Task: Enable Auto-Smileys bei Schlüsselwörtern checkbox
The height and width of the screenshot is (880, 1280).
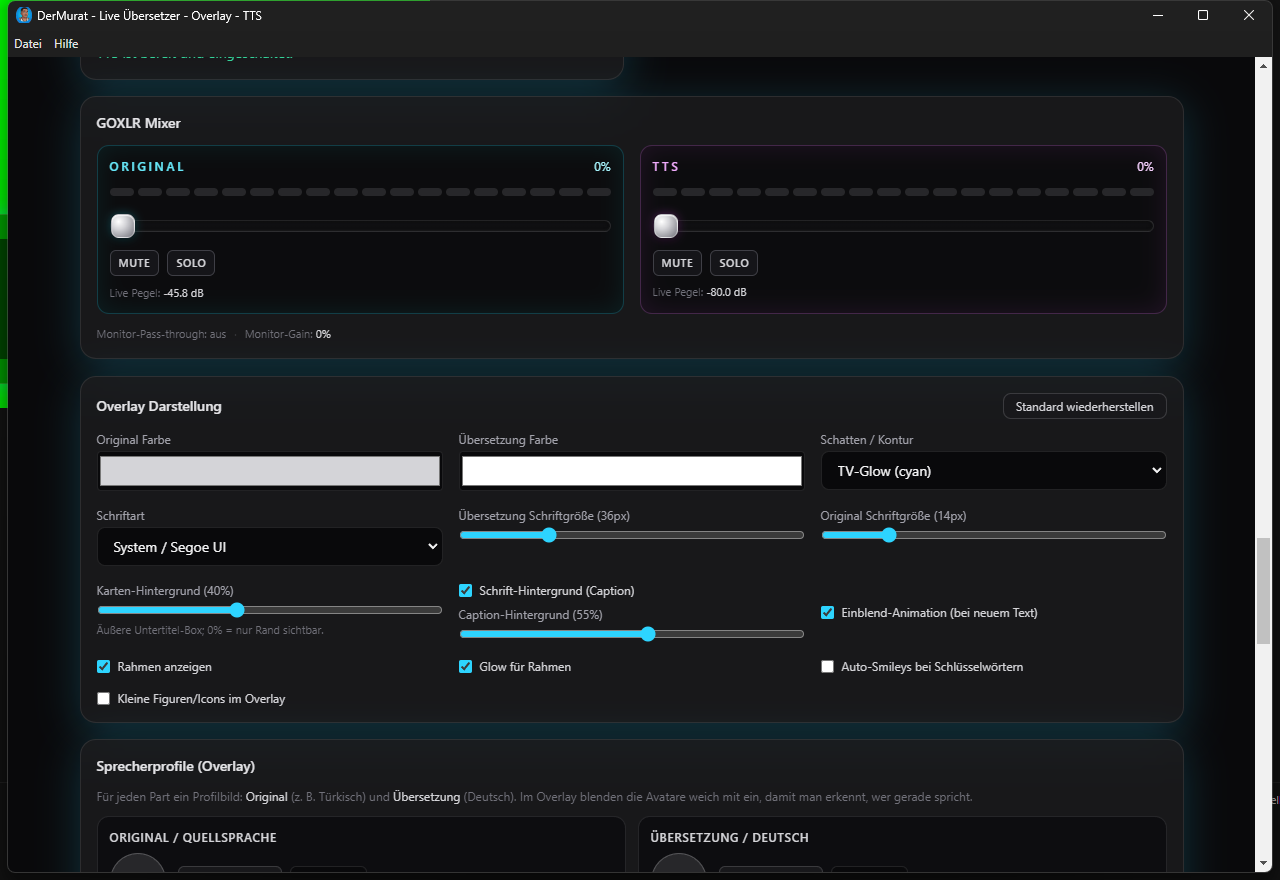Action: pyautogui.click(x=827, y=667)
